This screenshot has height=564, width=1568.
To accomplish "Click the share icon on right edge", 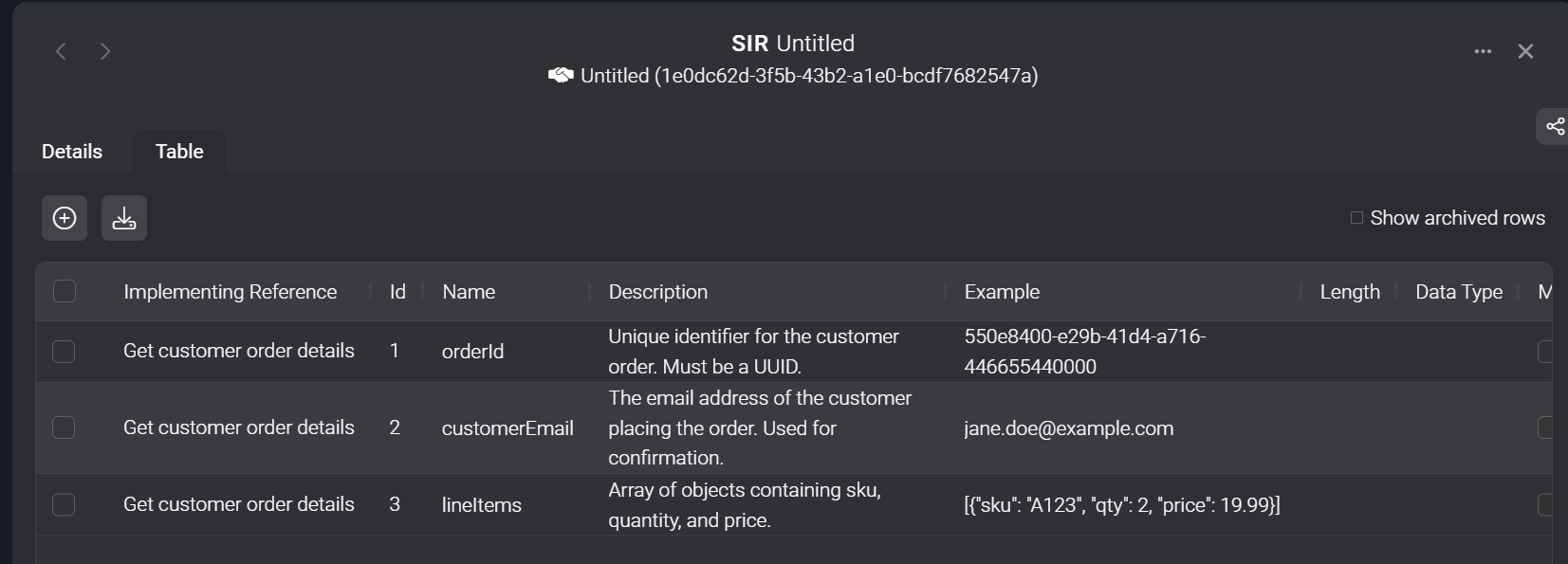I will (x=1555, y=126).
